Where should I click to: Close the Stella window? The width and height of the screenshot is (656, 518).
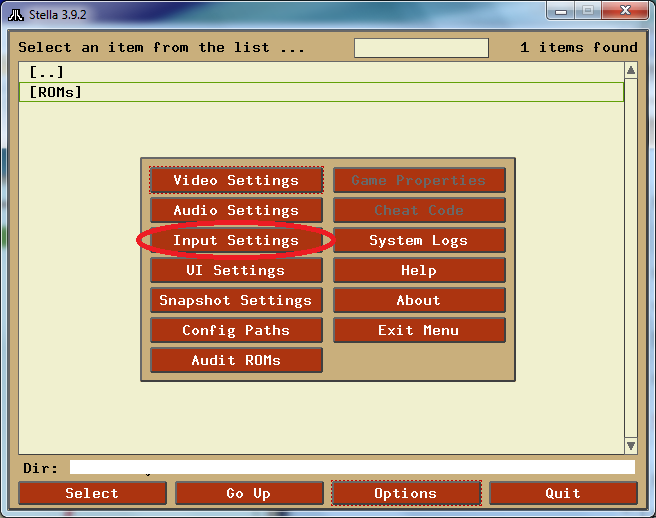(625, 10)
